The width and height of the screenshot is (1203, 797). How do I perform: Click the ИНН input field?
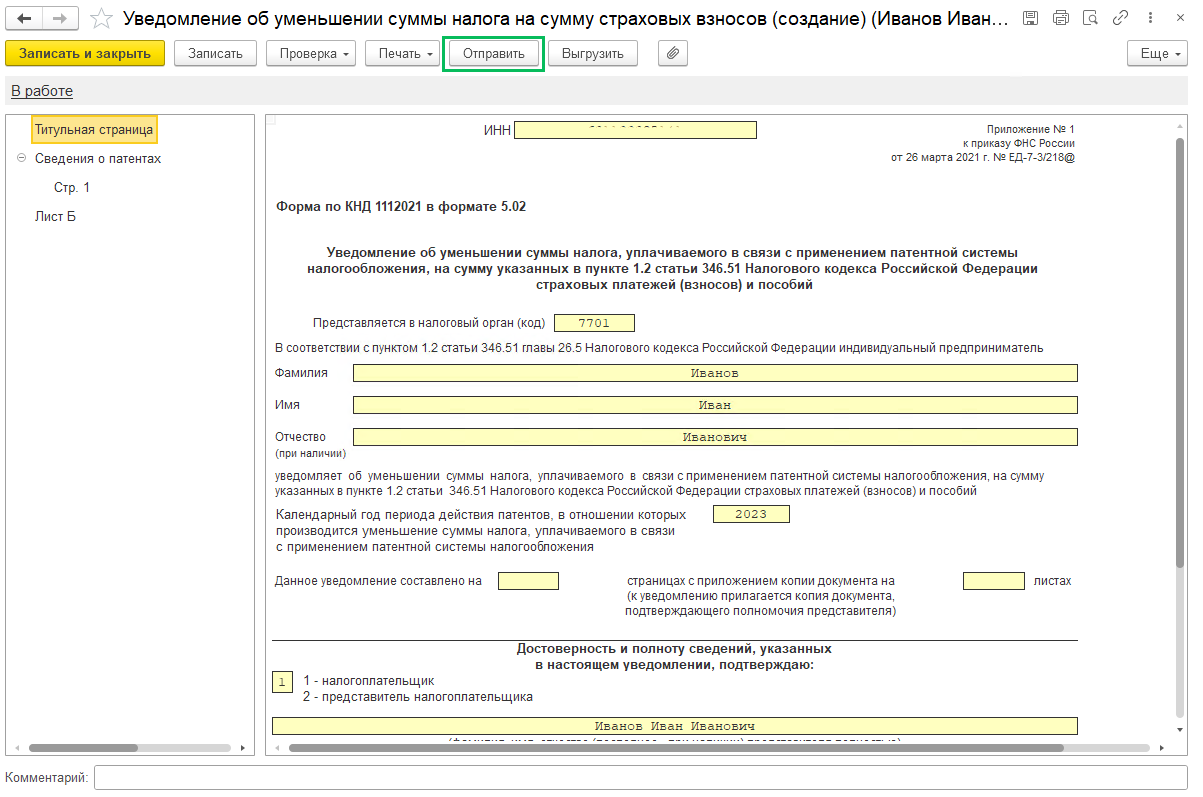635,130
